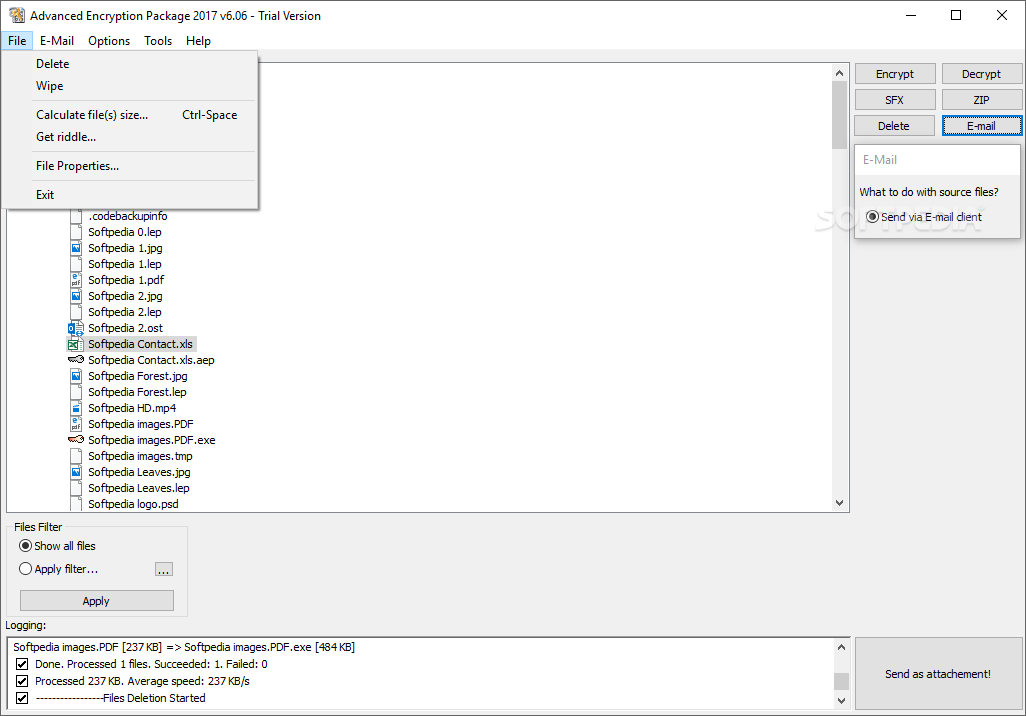This screenshot has height=716, width=1026.
Task: Click log line Softpedia images.PDF [237 KB]
Action: coord(184,647)
